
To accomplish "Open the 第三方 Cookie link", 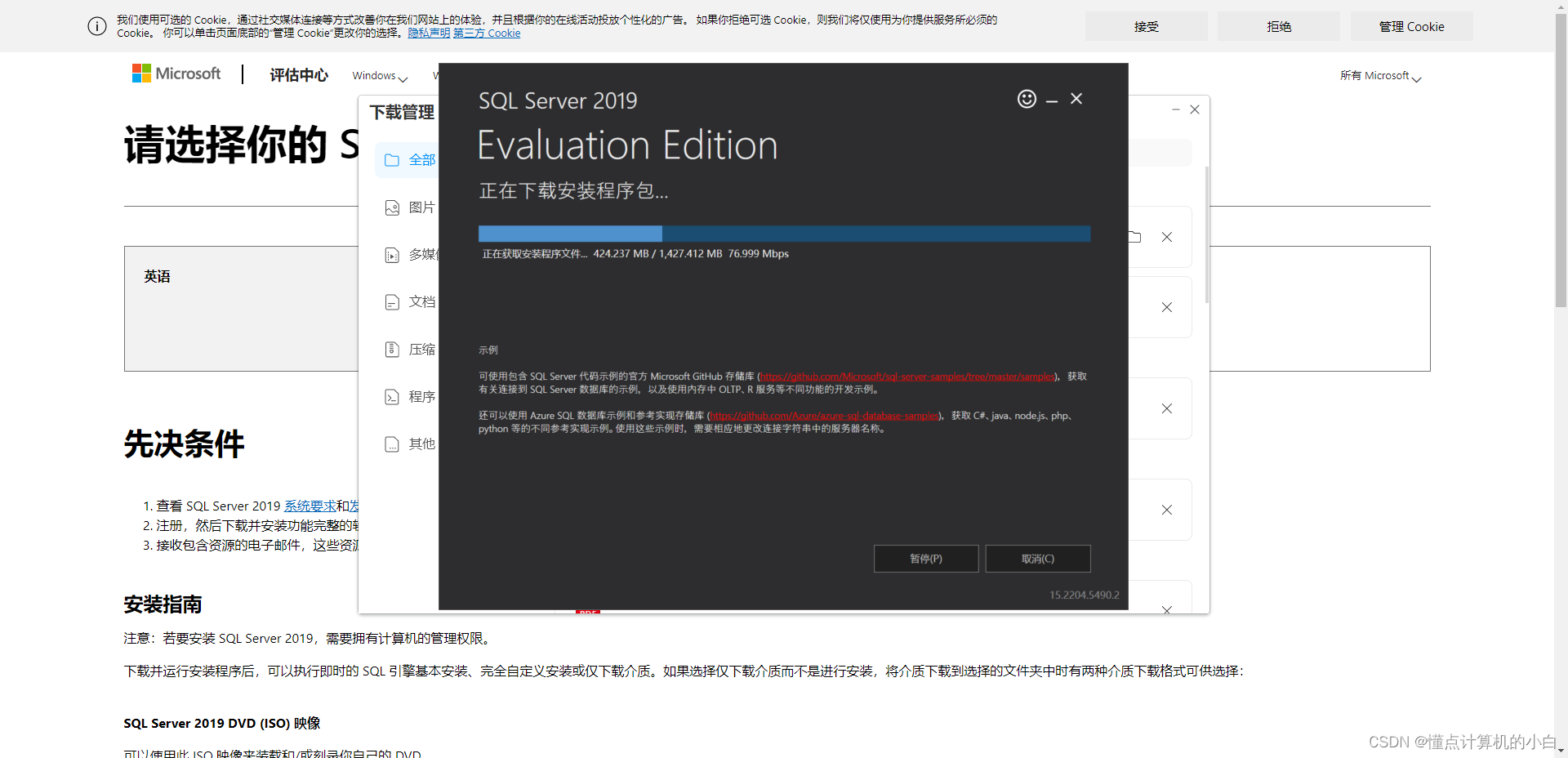I will pyautogui.click(x=487, y=33).
